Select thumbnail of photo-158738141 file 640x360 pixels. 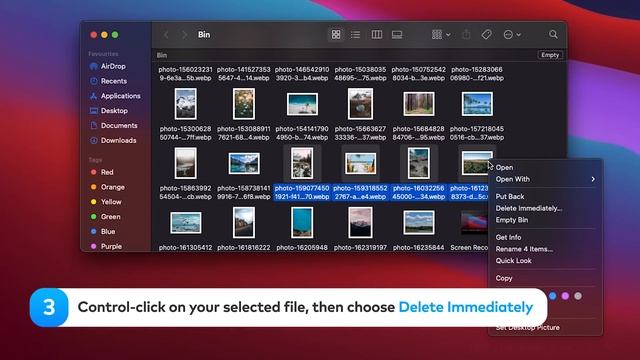[x=244, y=163]
